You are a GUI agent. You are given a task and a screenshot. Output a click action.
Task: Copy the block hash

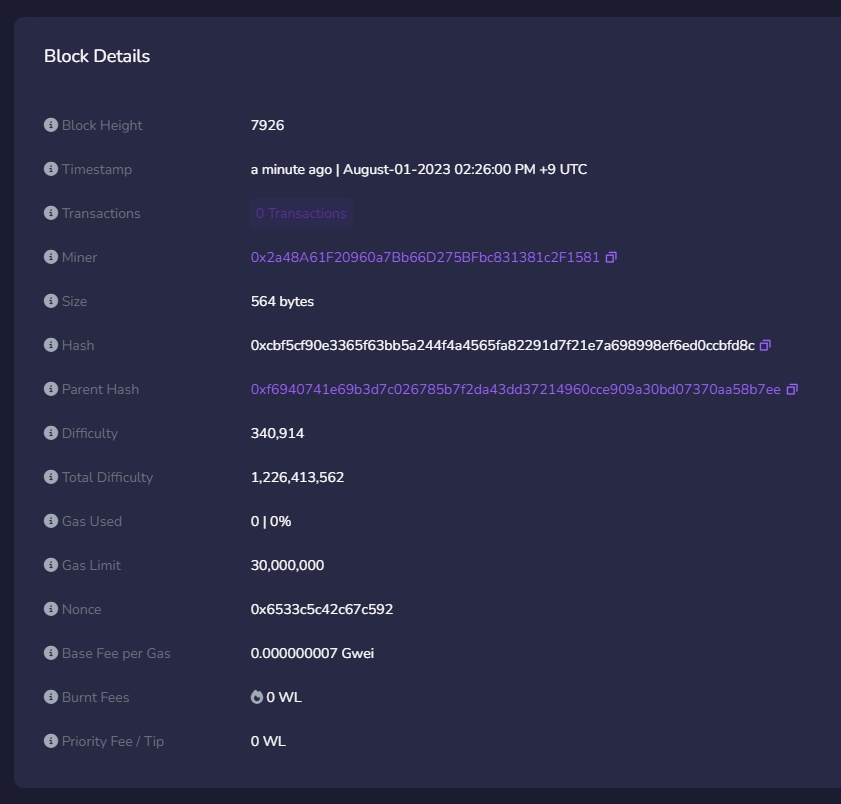tap(765, 345)
